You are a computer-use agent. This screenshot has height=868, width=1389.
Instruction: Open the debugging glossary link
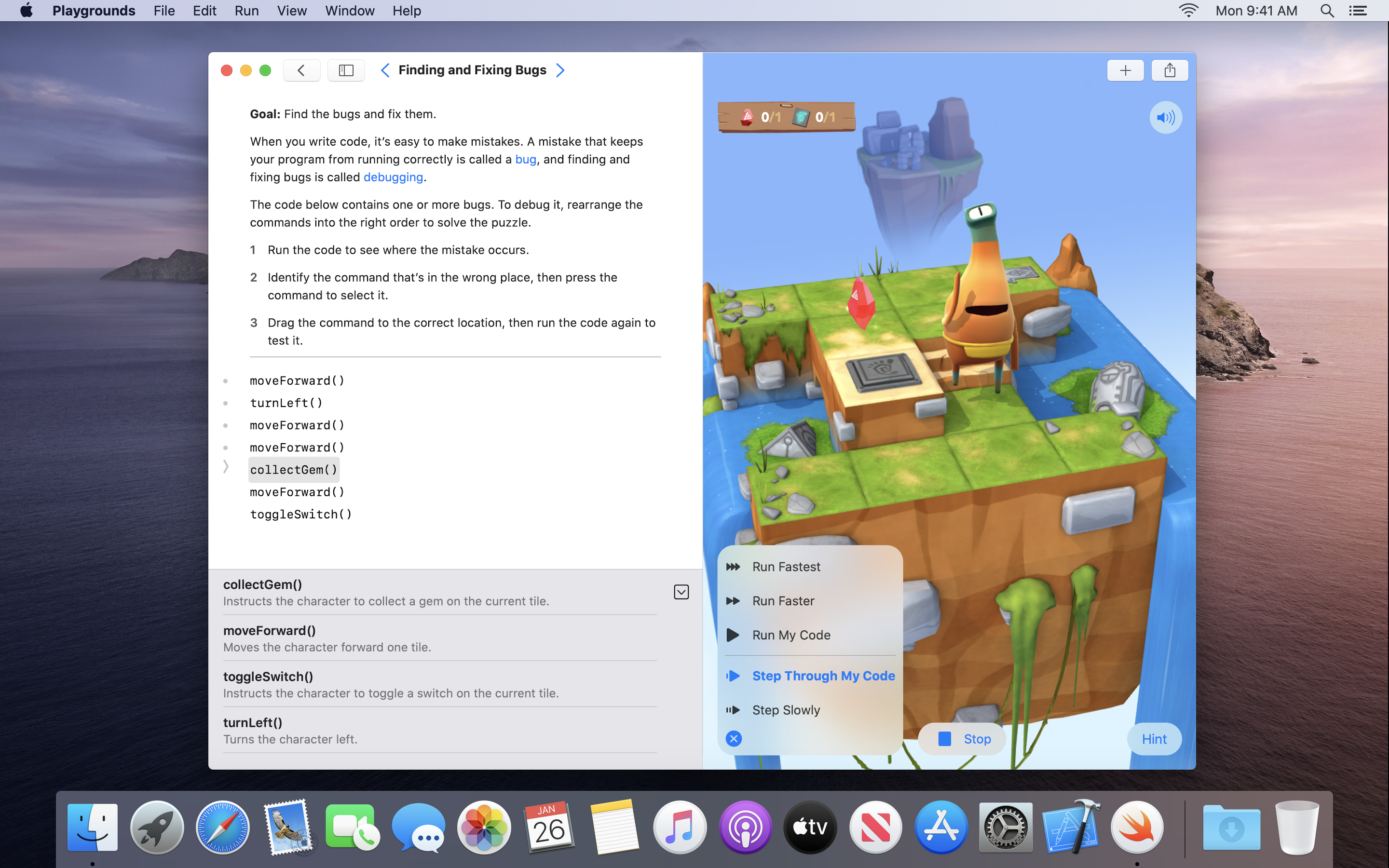[x=393, y=177]
